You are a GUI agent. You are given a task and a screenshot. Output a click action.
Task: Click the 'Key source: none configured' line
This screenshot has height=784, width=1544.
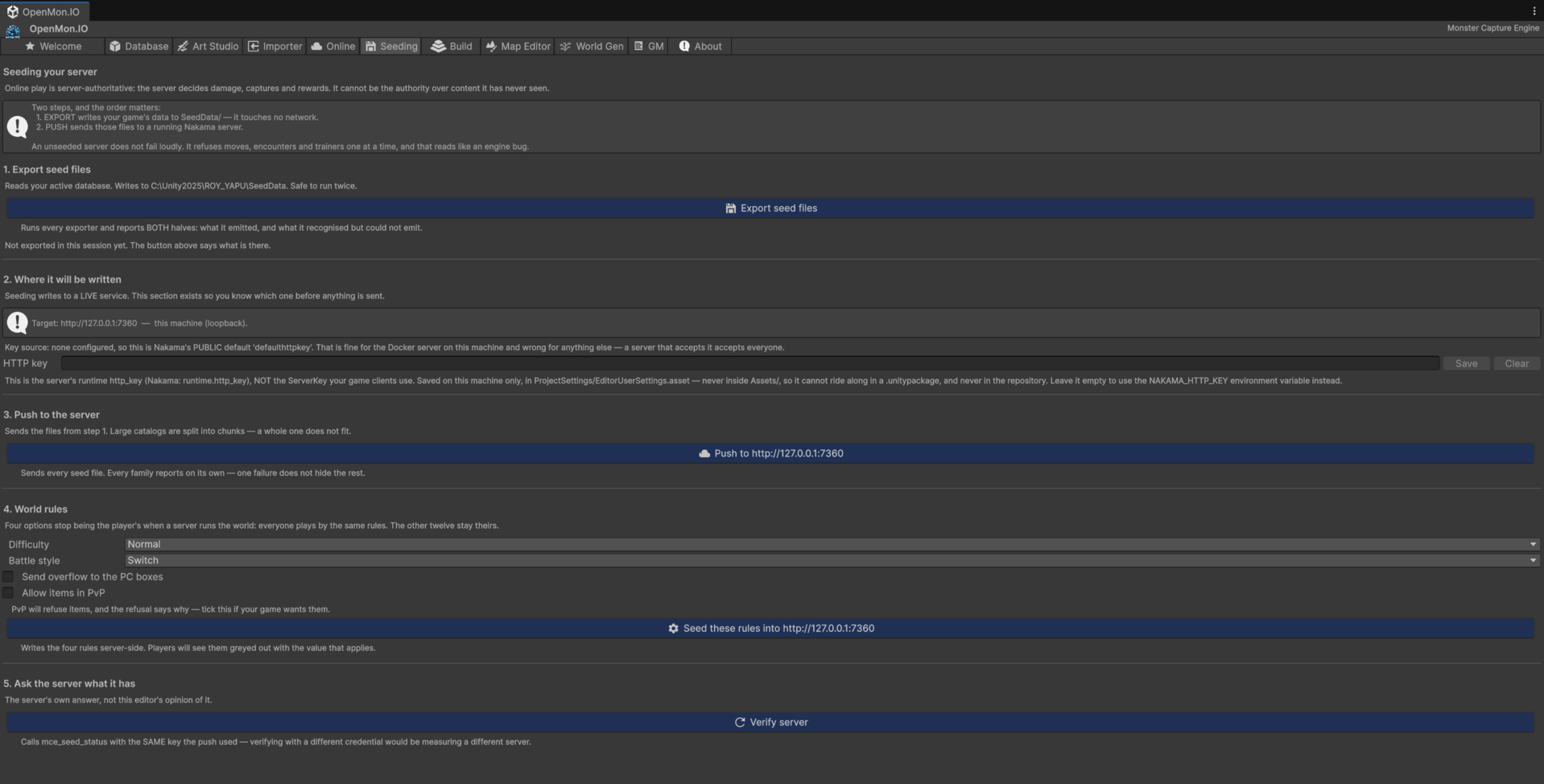(394, 348)
